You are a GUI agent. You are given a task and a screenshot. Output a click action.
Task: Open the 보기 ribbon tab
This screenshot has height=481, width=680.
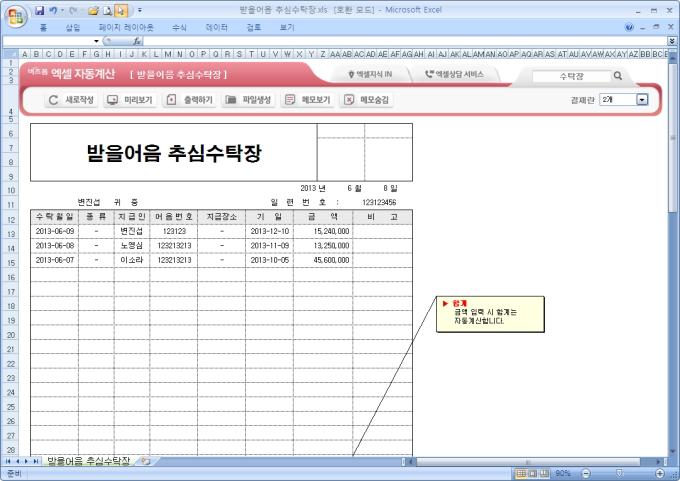pos(287,27)
